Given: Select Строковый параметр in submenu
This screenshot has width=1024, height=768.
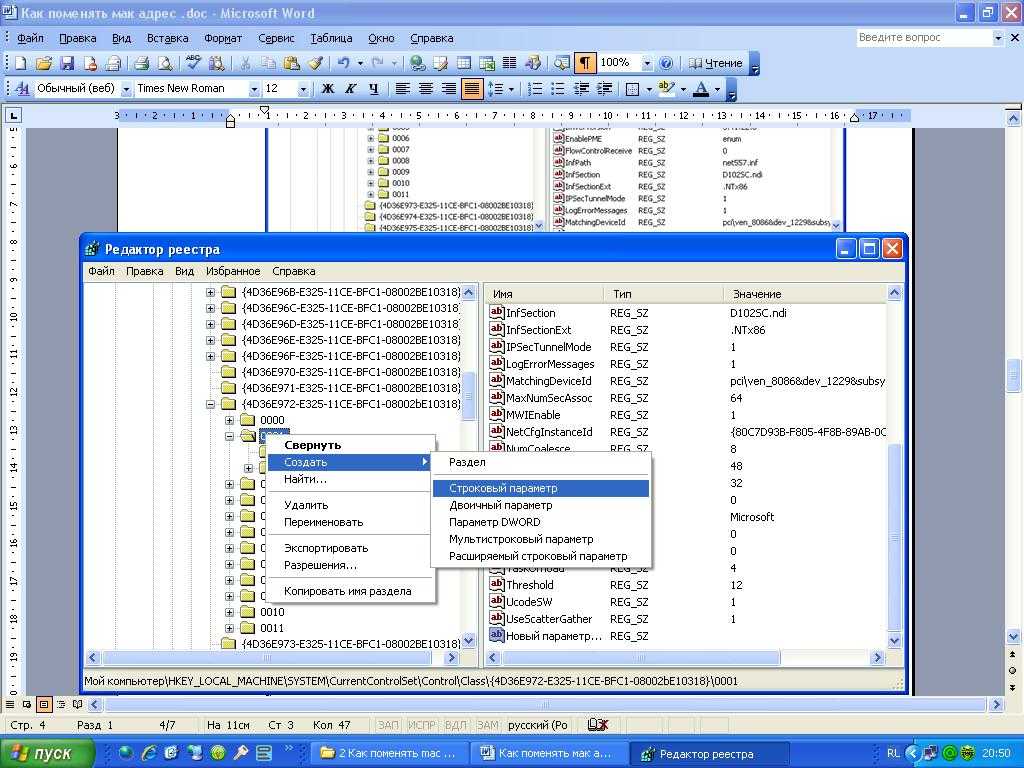Looking at the screenshot, I should (x=503, y=488).
